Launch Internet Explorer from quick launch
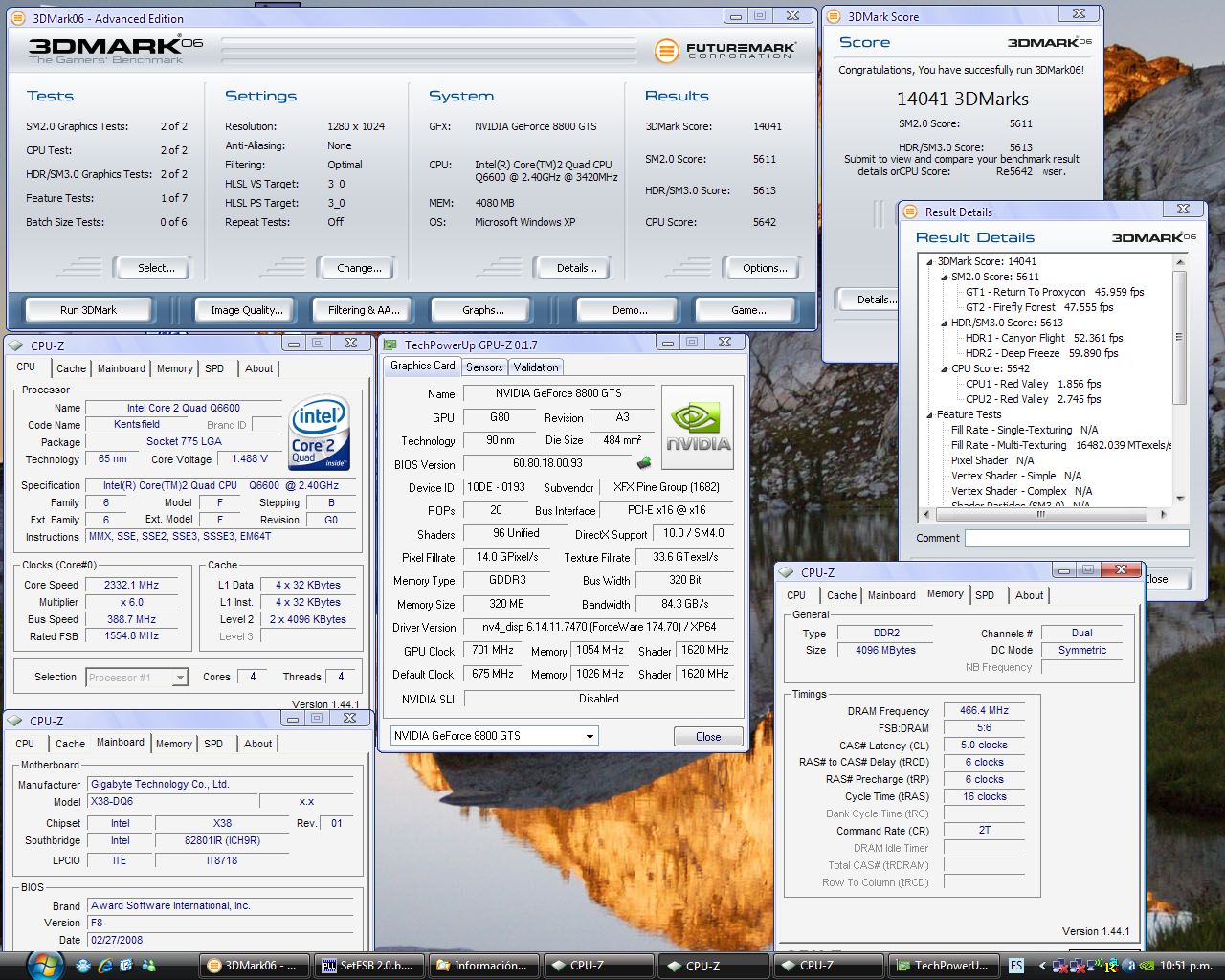 coord(105,966)
